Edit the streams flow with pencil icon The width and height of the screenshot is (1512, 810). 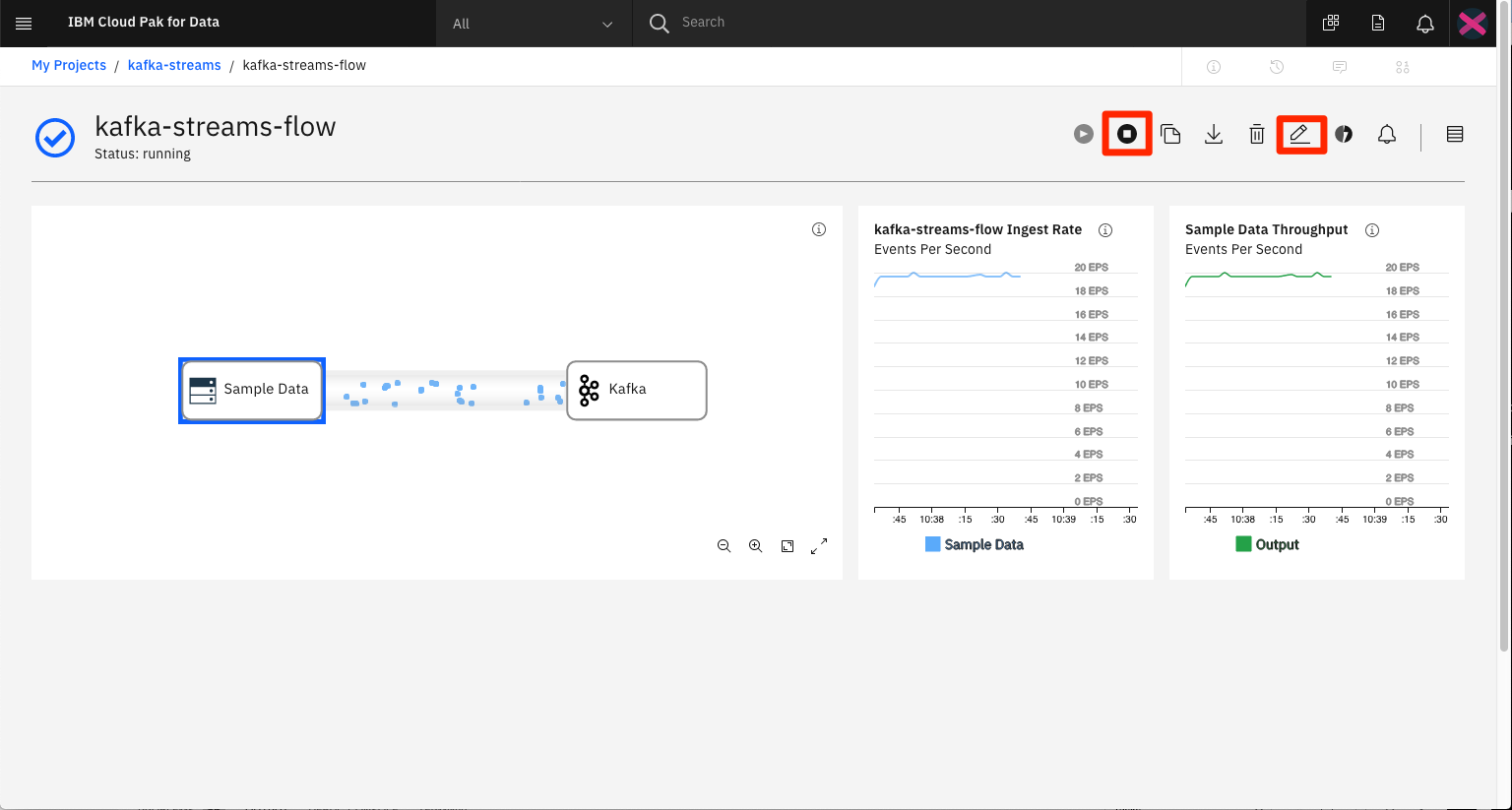1300,134
